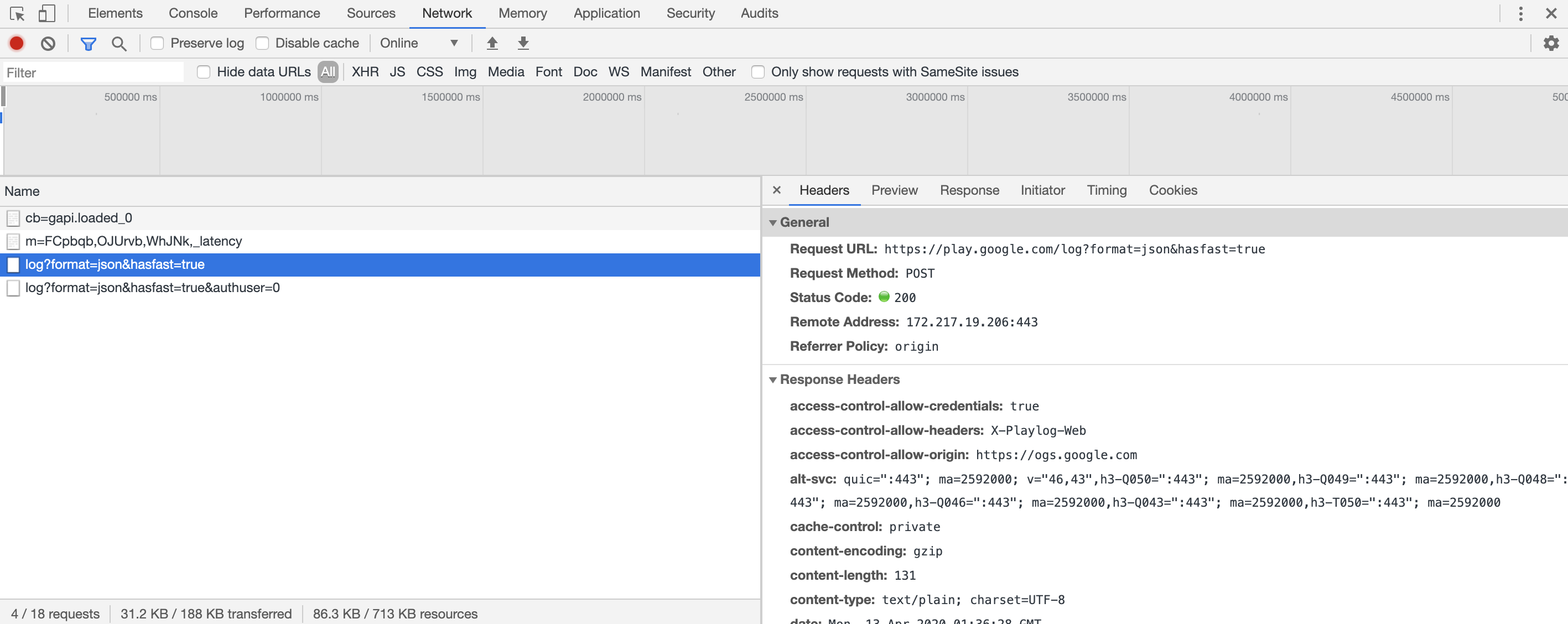Check Hide data URLs
The image size is (1568, 624).
(x=204, y=72)
